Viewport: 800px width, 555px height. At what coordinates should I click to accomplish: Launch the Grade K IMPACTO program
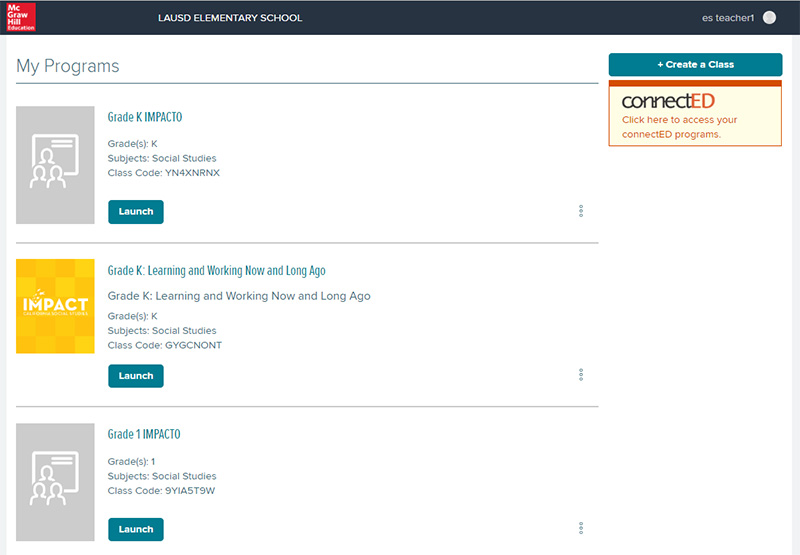136,212
